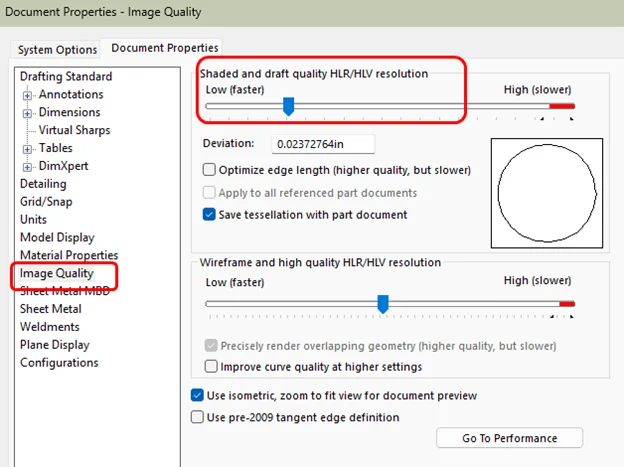Viewport: 624px width, 467px height.
Task: Expand the Annotations tree node
Action: pyautogui.click(x=28, y=95)
